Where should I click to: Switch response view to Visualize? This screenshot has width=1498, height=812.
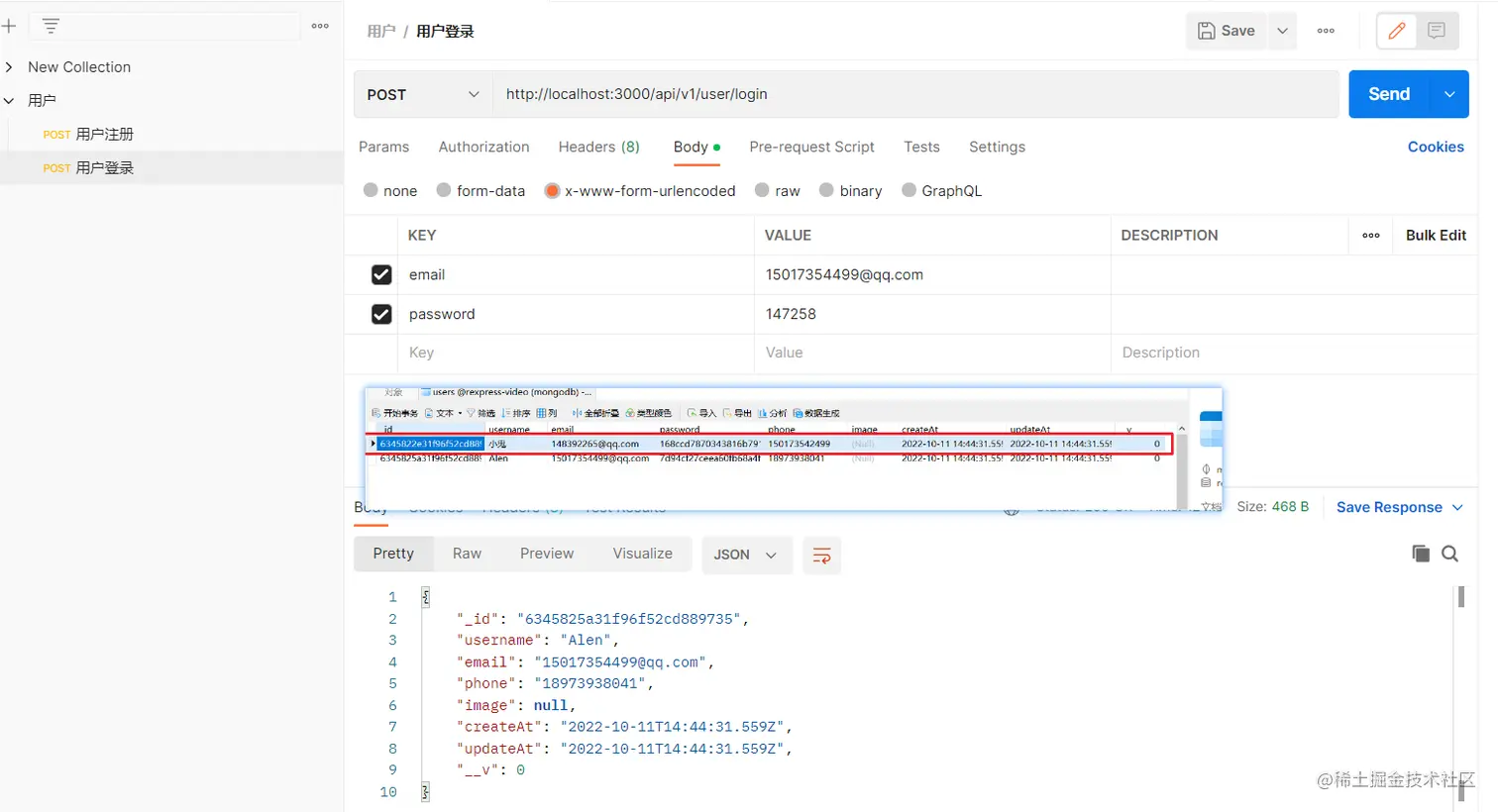[642, 554]
